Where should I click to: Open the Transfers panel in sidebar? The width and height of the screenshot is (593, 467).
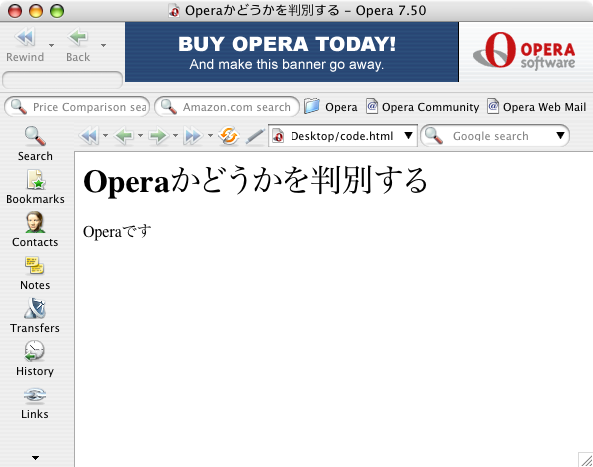35,315
